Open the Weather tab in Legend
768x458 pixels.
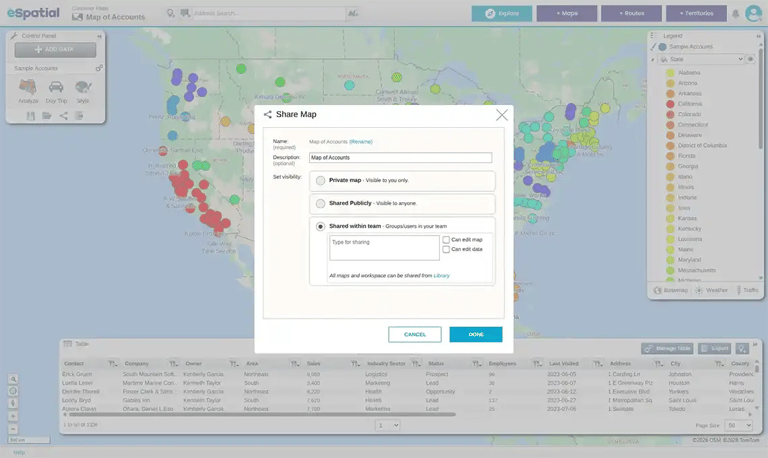pyautogui.click(x=711, y=290)
